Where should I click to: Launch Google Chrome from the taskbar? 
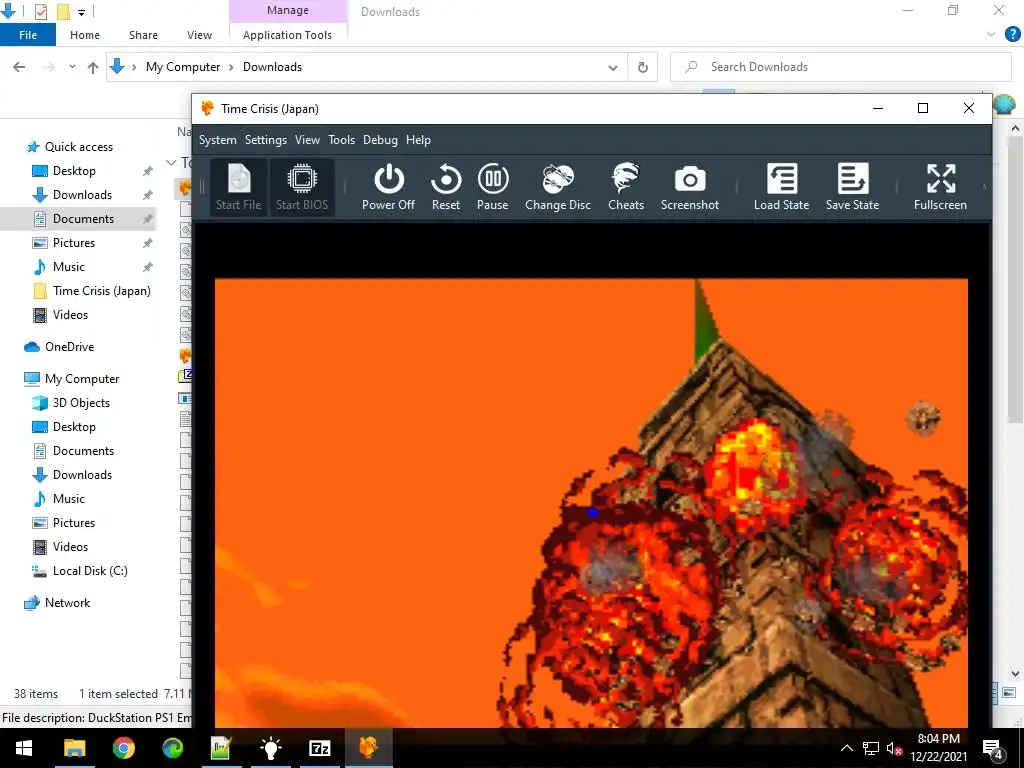pos(123,748)
